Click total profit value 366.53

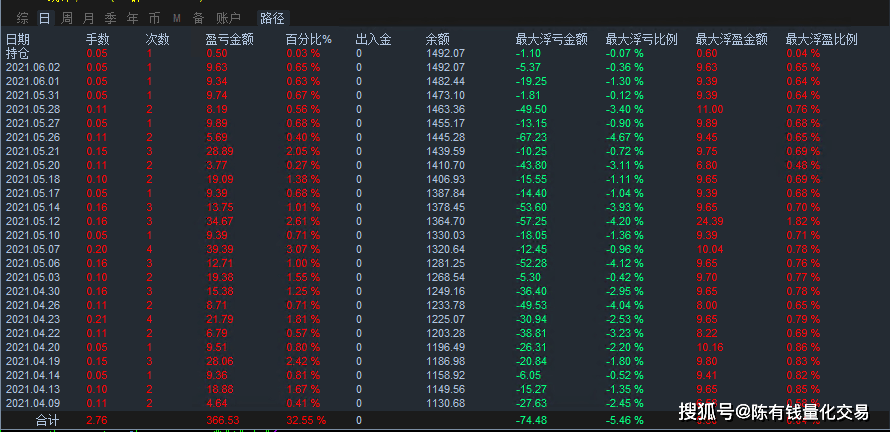pyautogui.click(x=222, y=421)
